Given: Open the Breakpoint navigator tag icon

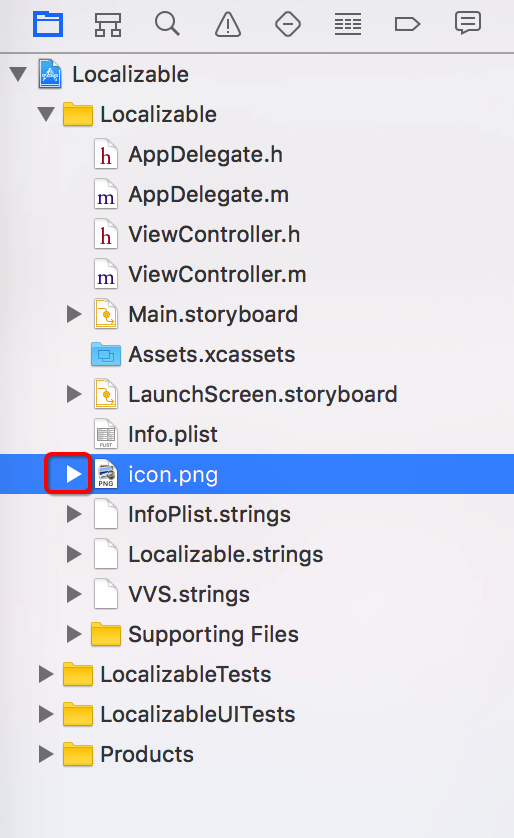Looking at the screenshot, I should (x=408, y=25).
